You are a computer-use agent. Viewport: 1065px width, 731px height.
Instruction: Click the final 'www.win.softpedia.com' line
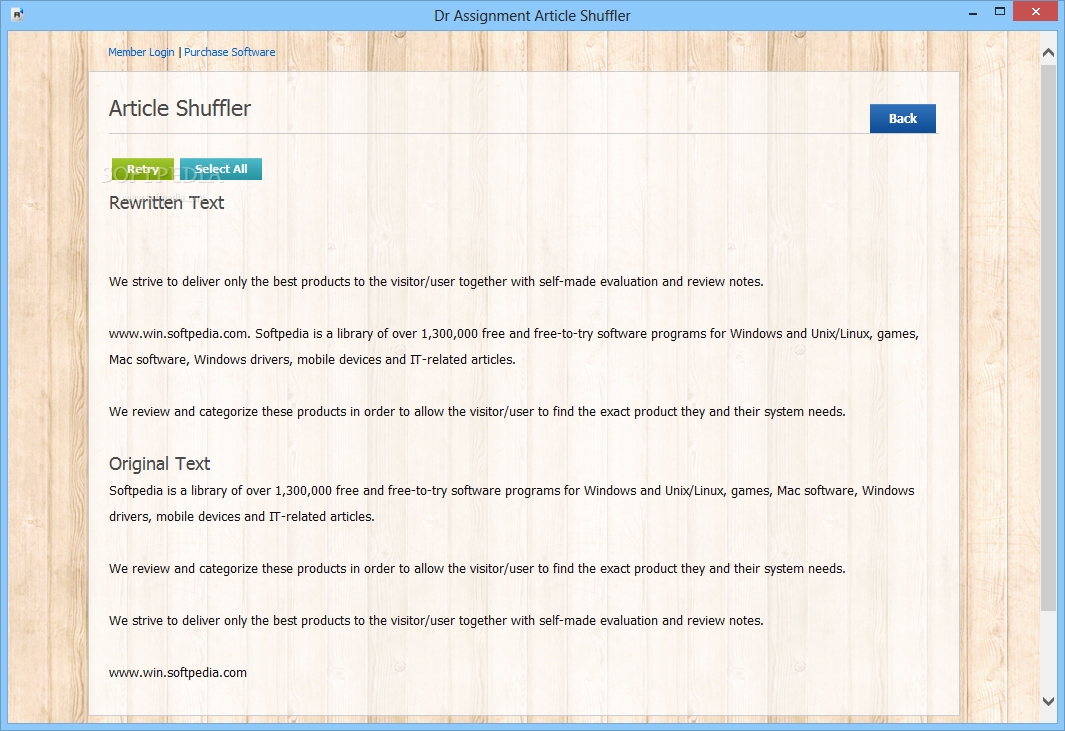point(178,673)
